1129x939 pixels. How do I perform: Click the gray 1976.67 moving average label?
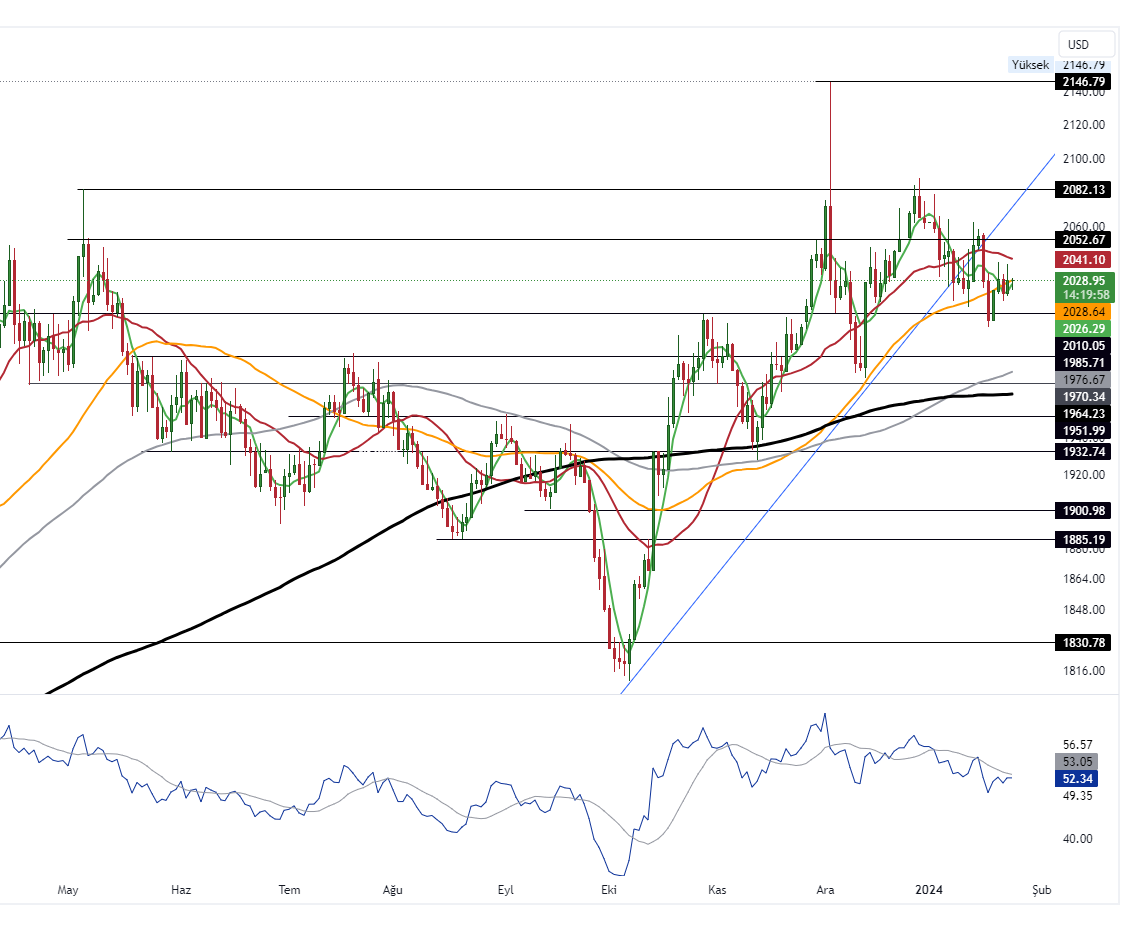pyautogui.click(x=1085, y=379)
